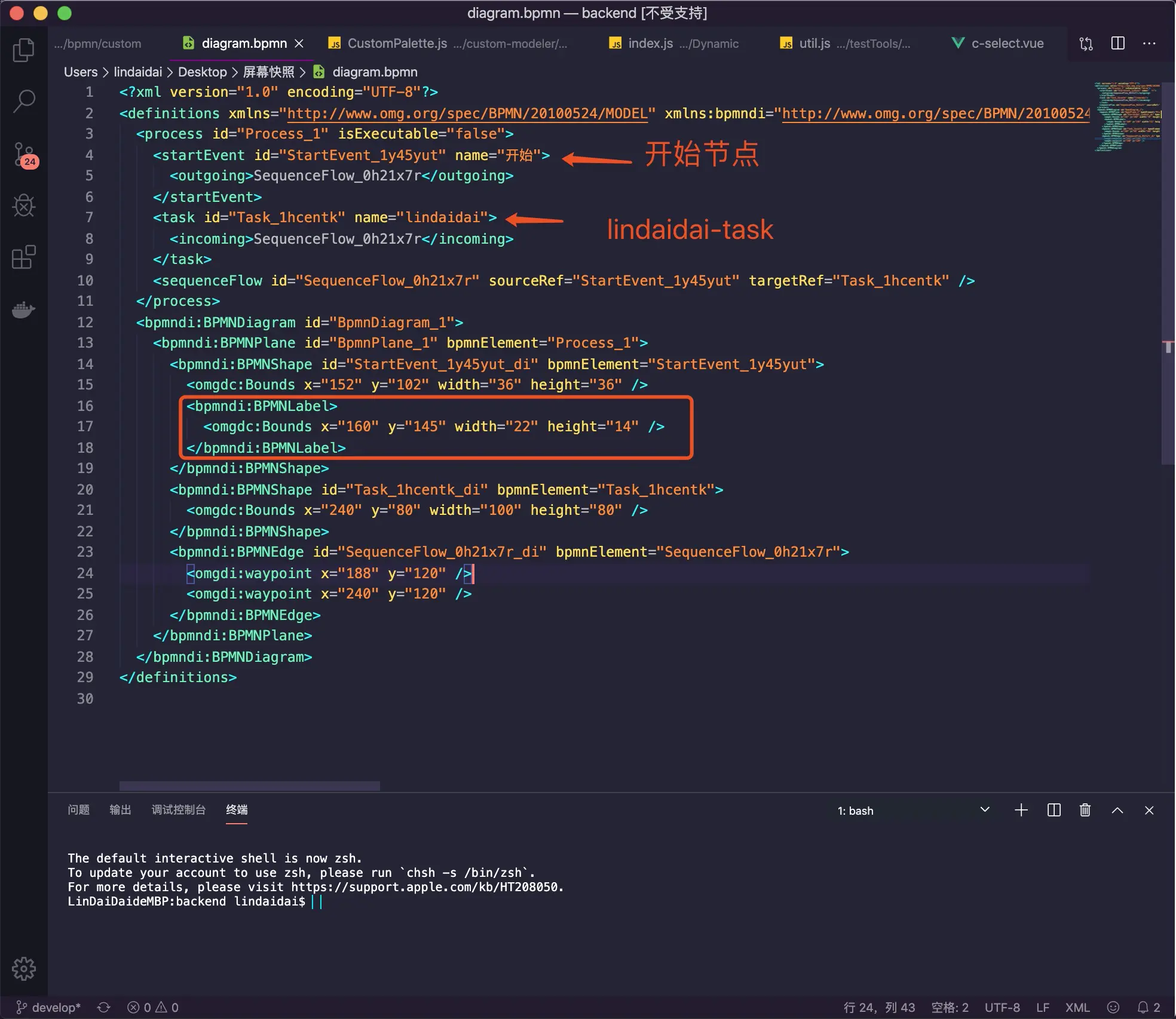Click the XML language mode selector
The height and width of the screenshot is (1019, 1176).
[1077, 1008]
